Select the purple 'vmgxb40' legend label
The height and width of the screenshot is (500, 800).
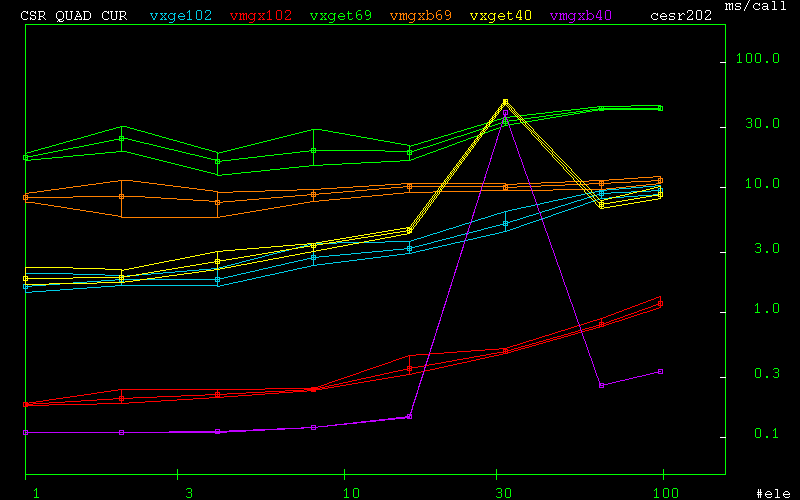click(x=581, y=15)
